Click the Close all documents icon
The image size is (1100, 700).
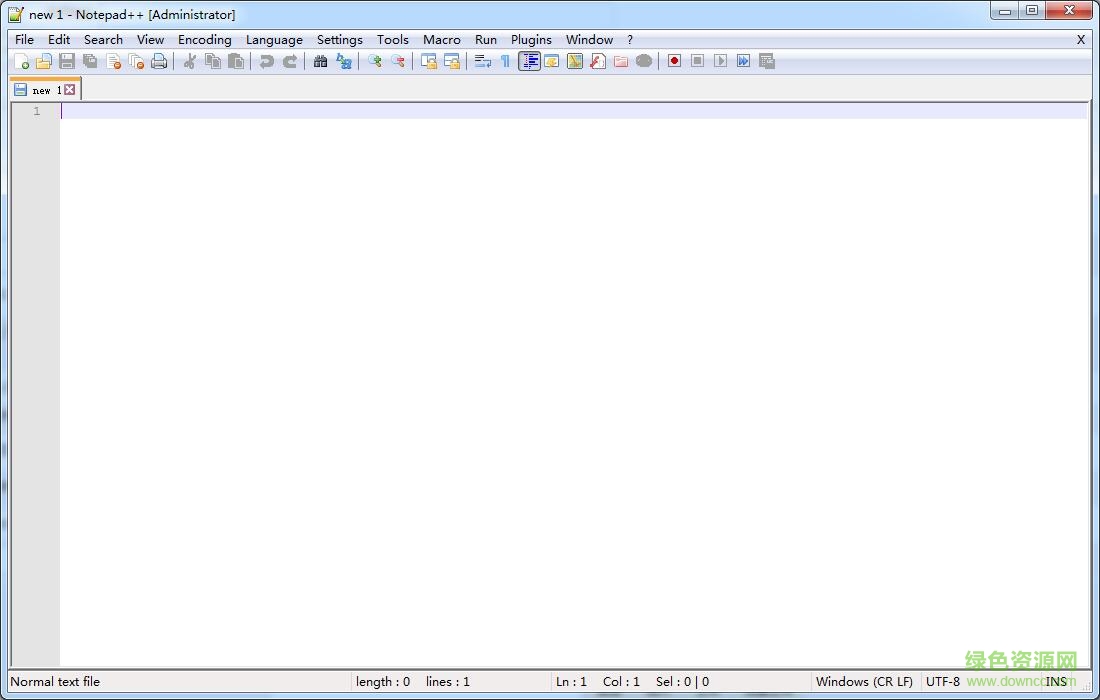(x=136, y=61)
